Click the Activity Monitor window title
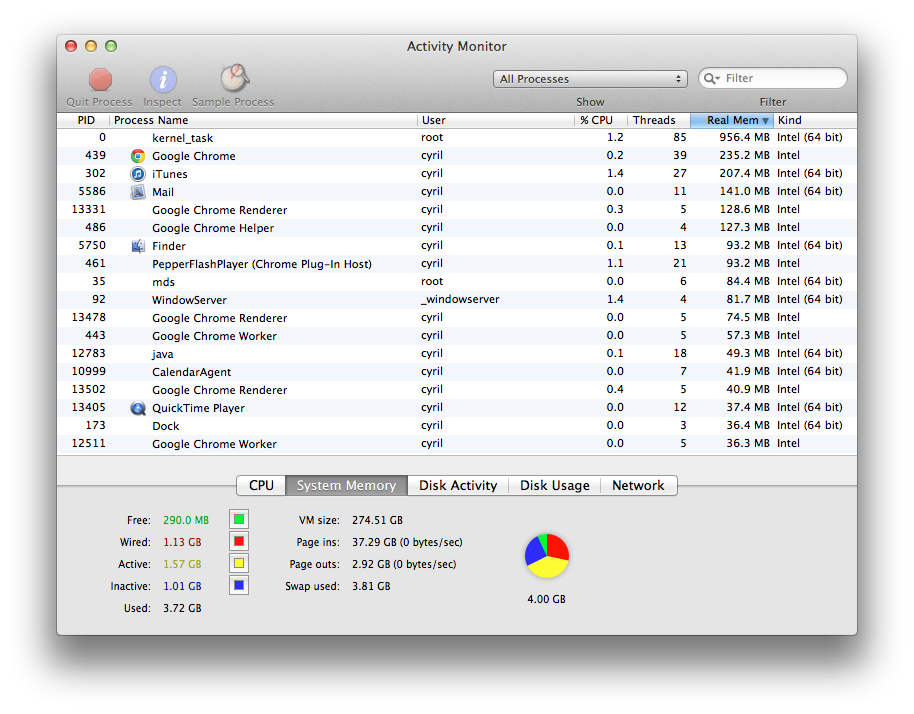The width and height of the screenshot is (914, 714). [x=456, y=47]
